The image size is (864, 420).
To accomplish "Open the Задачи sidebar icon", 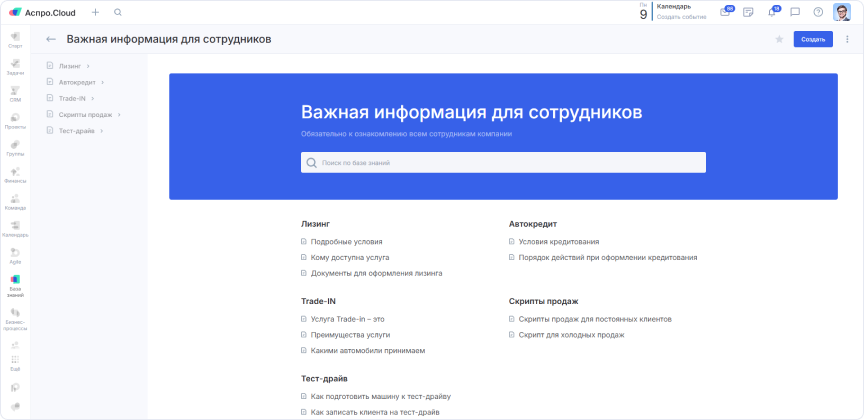I will [15, 66].
